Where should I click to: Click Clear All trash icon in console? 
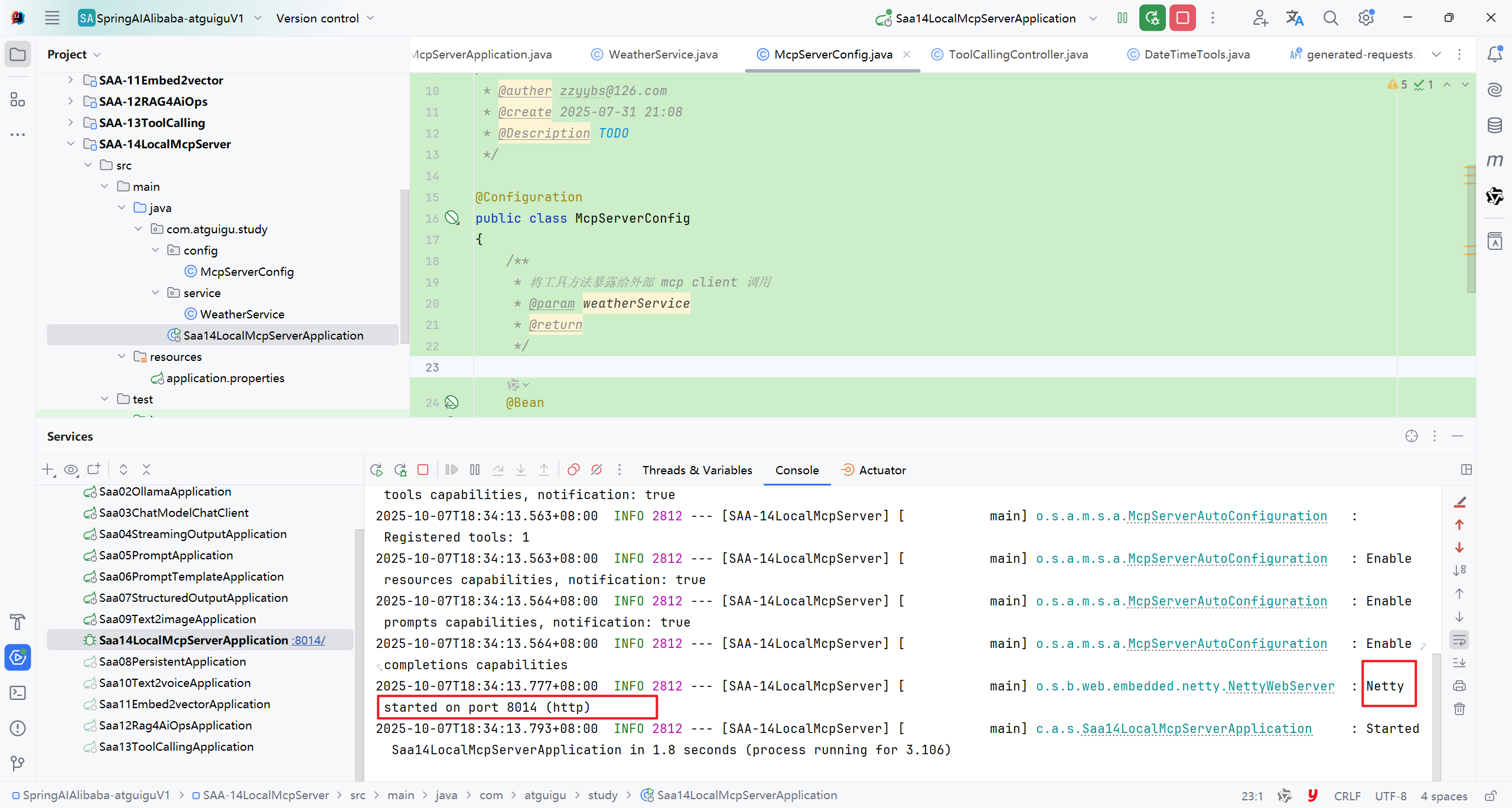(1459, 709)
